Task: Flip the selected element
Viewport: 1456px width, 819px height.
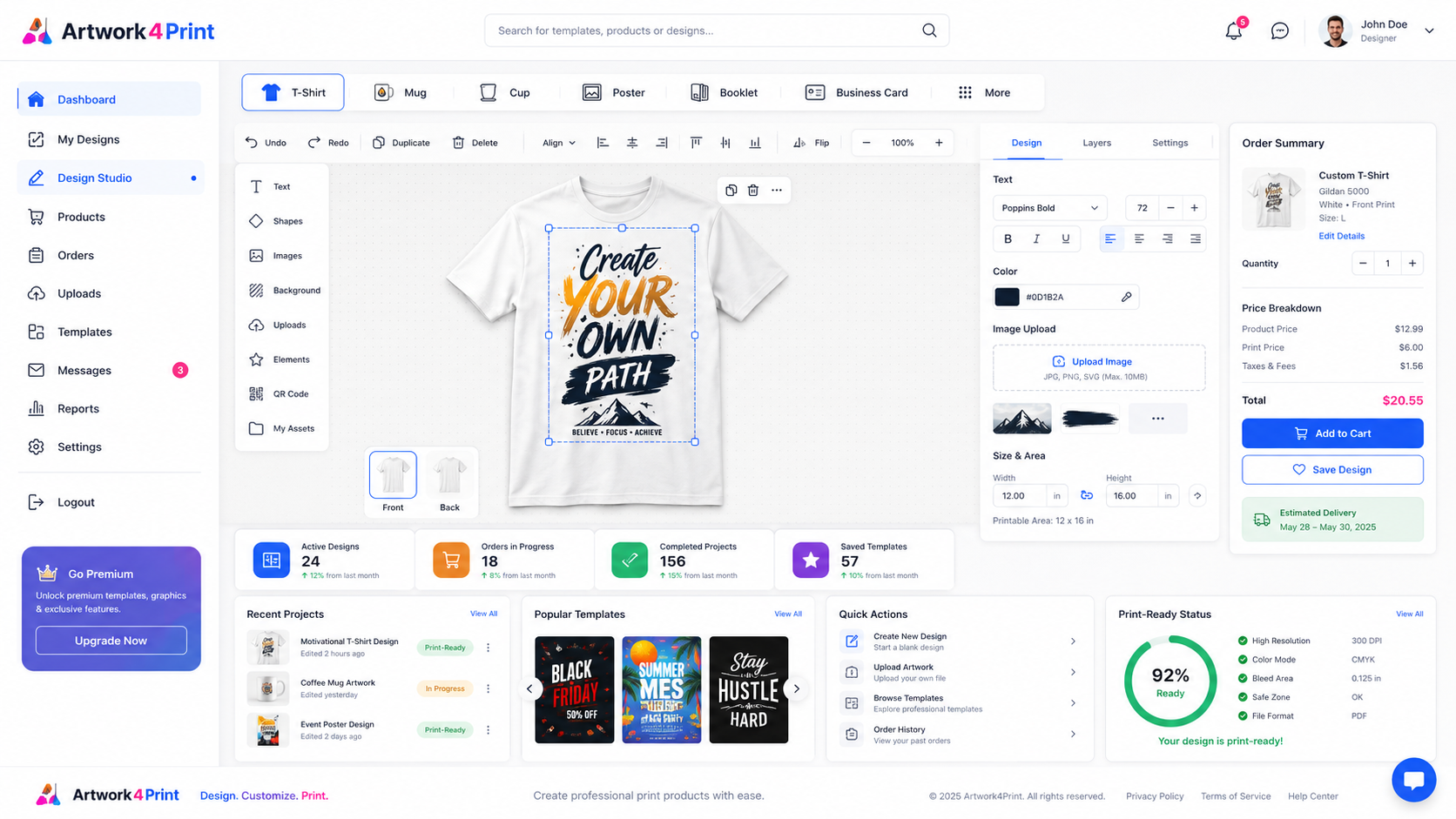Action: [811, 143]
